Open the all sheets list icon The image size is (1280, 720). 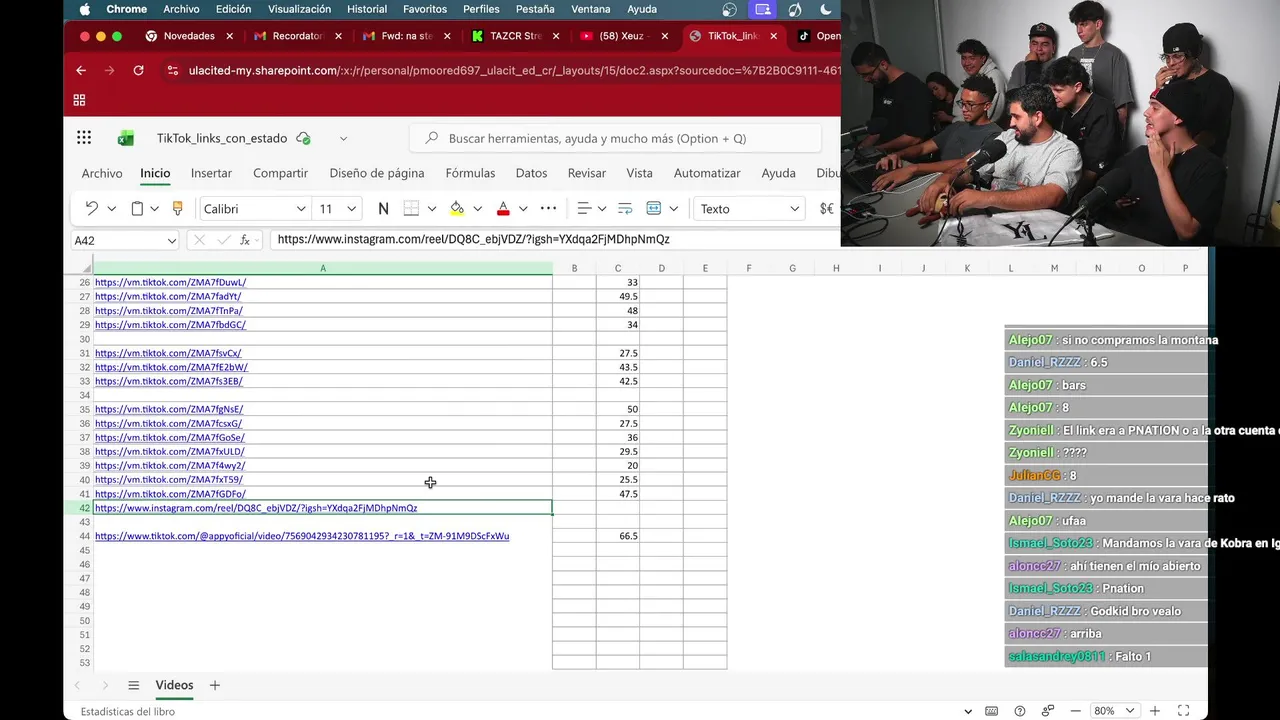[x=133, y=685]
